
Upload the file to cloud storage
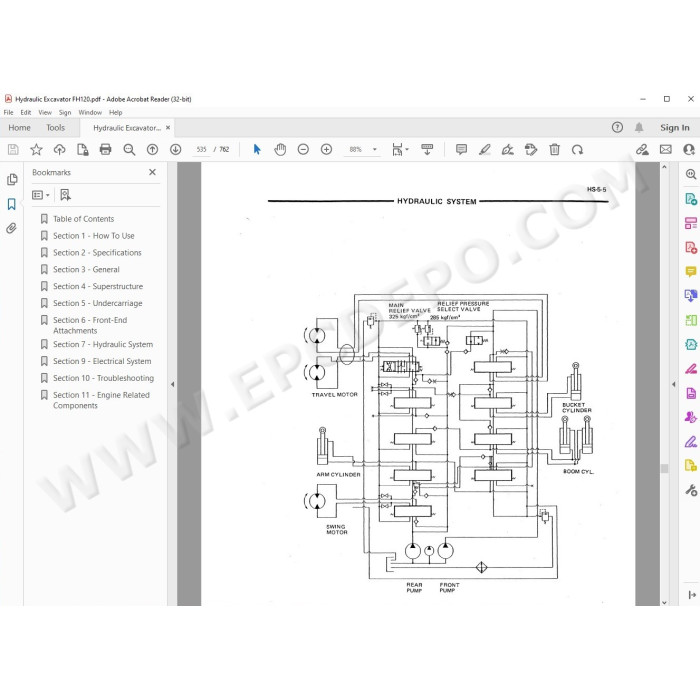click(59, 150)
